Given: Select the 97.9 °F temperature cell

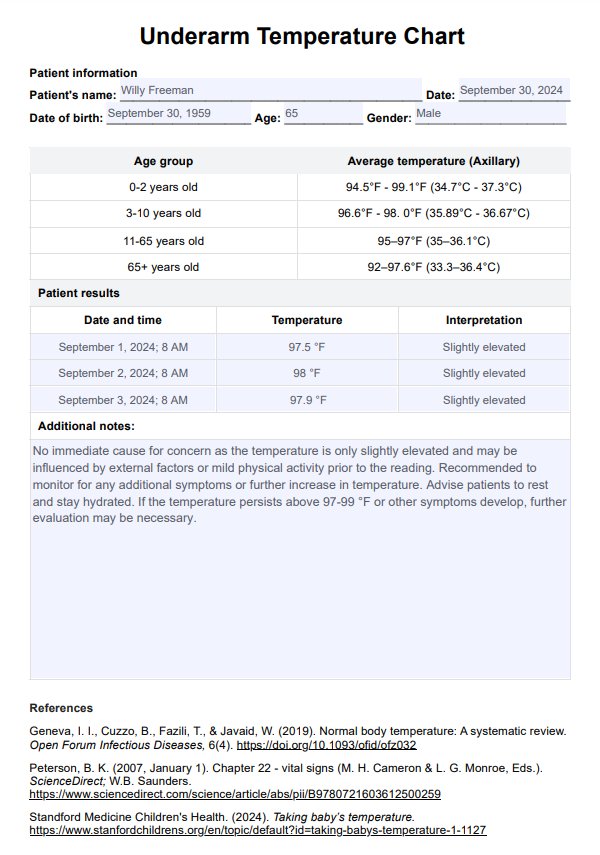Looking at the screenshot, I should coord(307,400).
